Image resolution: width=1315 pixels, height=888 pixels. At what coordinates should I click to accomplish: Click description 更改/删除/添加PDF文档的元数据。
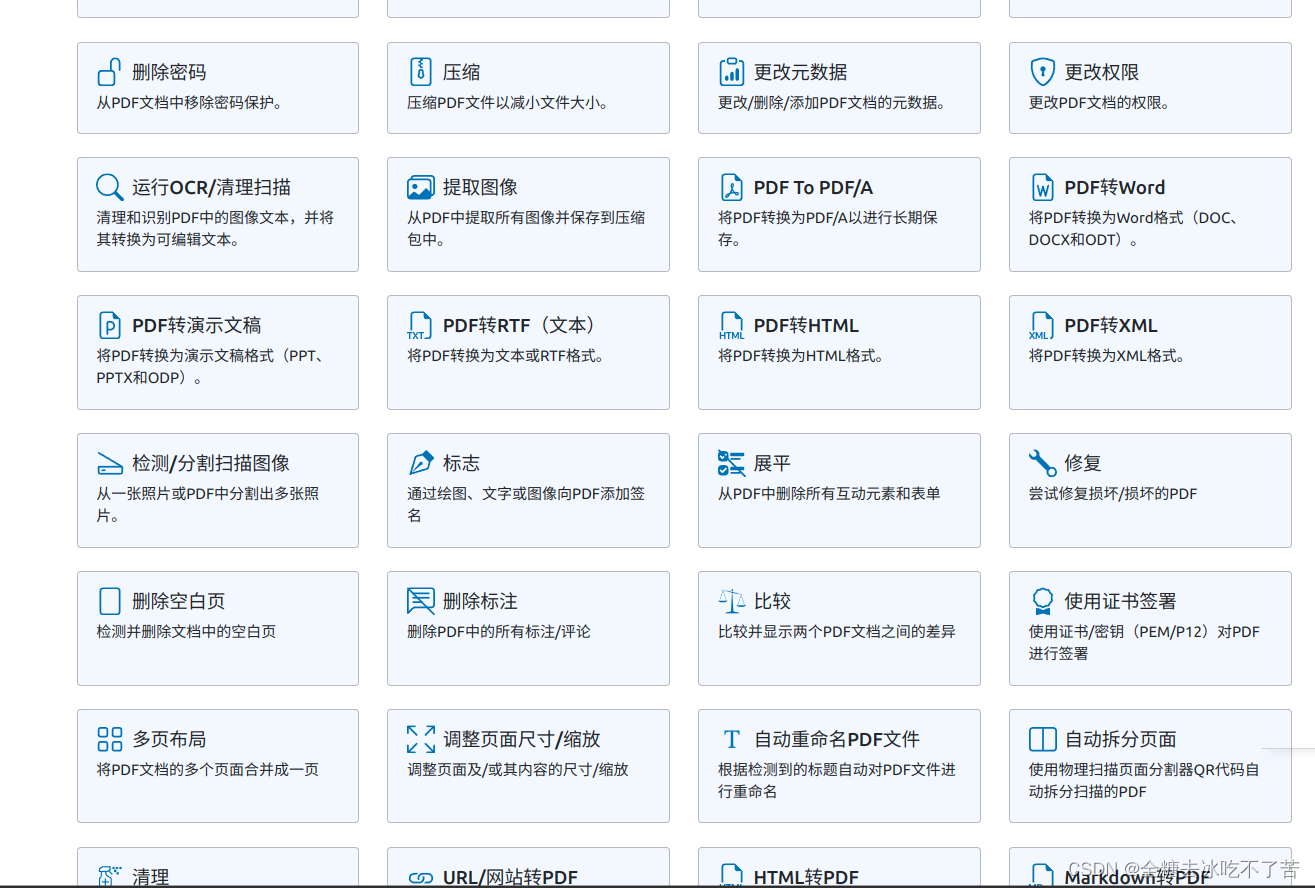click(832, 102)
